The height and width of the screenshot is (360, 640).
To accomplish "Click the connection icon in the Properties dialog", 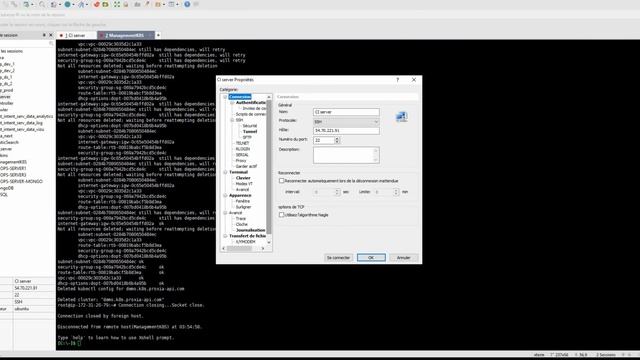I will coord(401,117).
